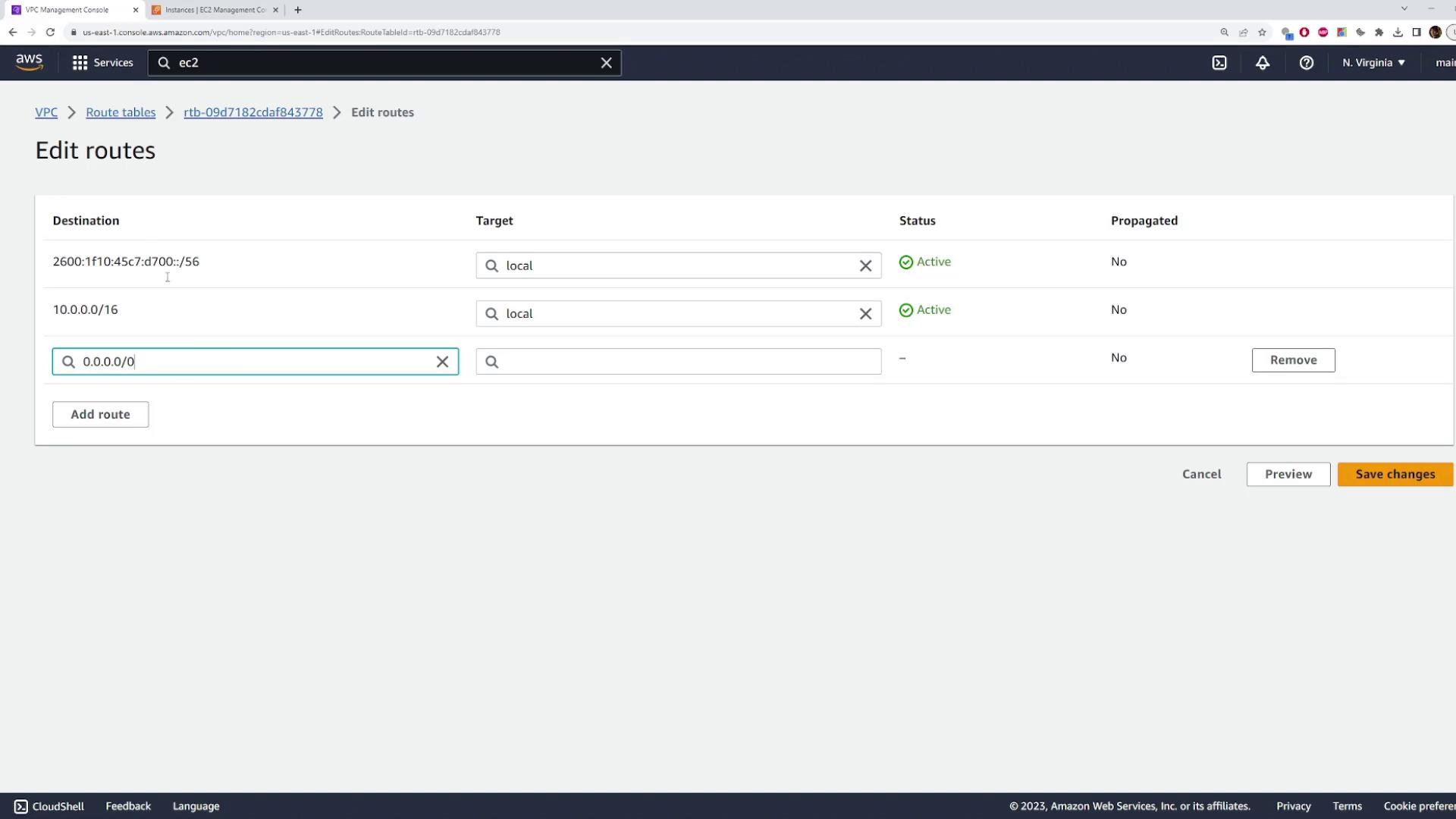Open the empty Target search dropdown

pos(679,362)
